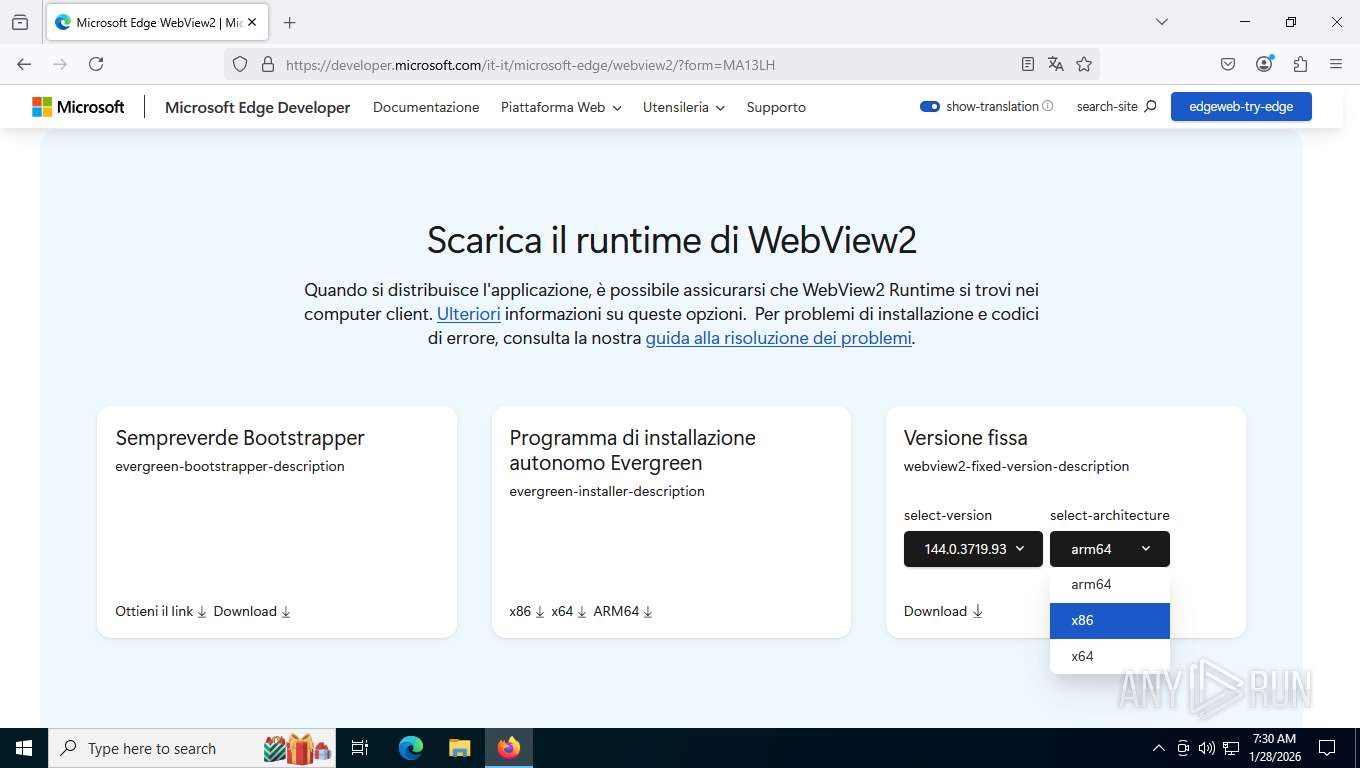Open the Firefox View recent browsing icon
This screenshot has width=1360, height=768.
coord(20,22)
